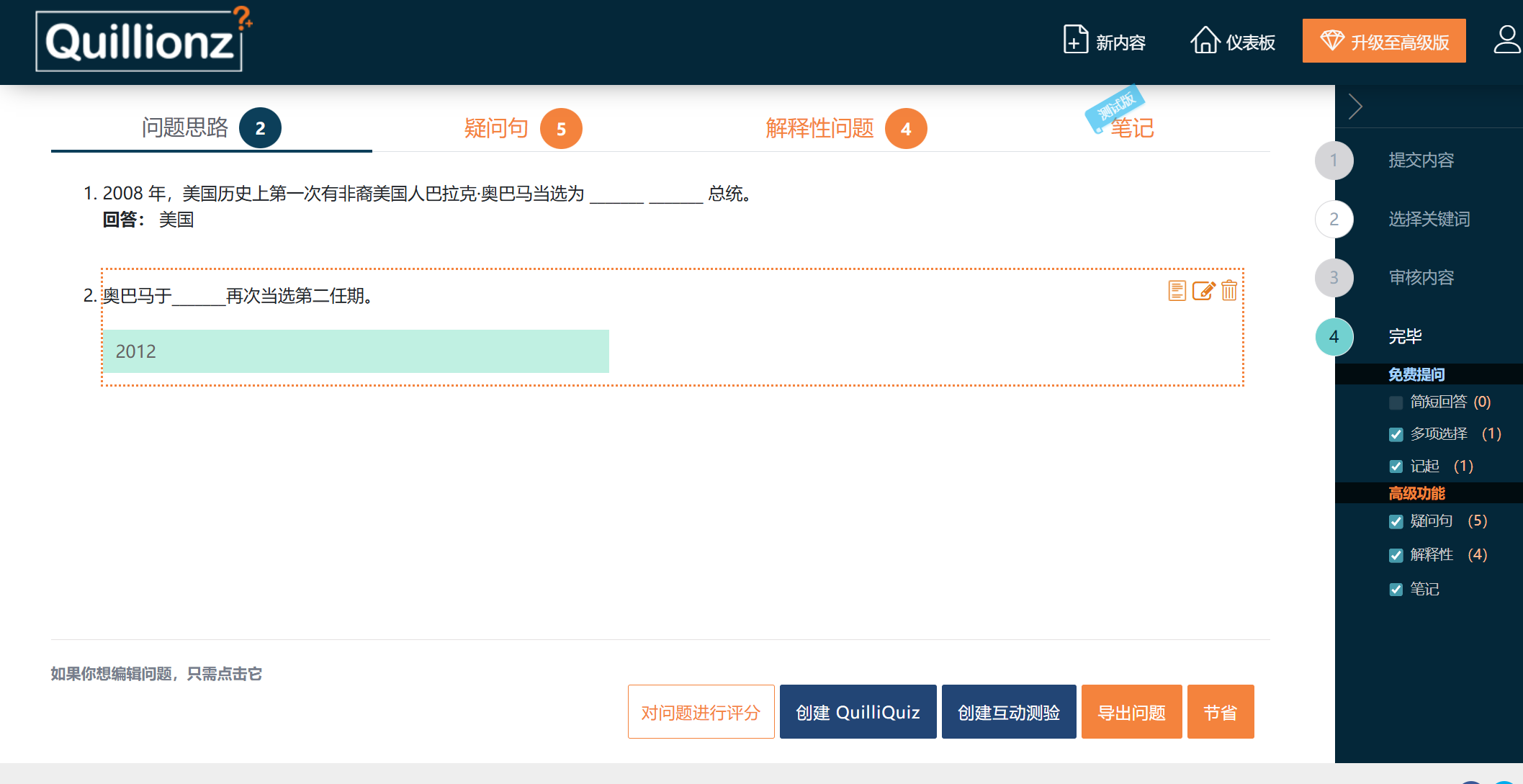Delete question 2 using the trash icon

pos(1228,291)
